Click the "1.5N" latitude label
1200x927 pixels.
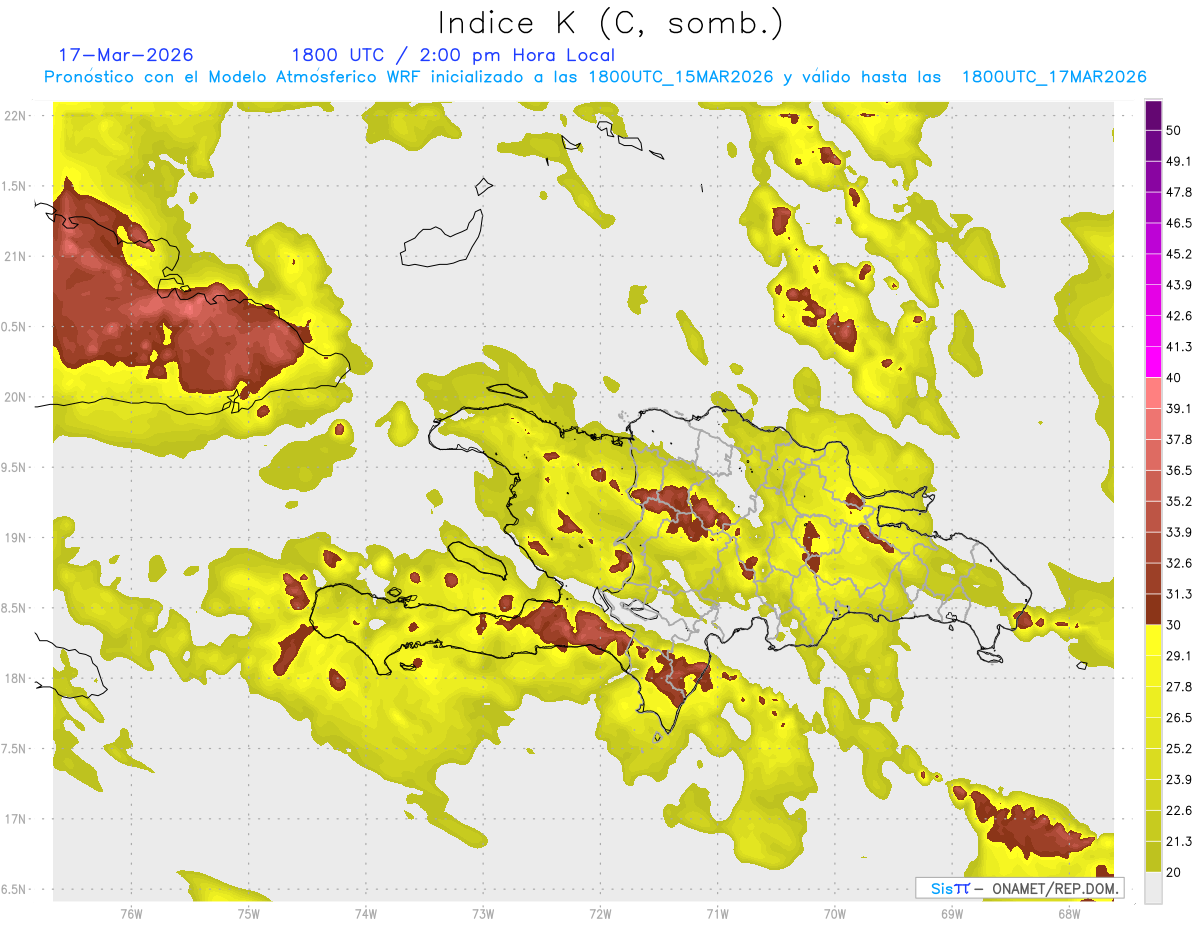15,187
